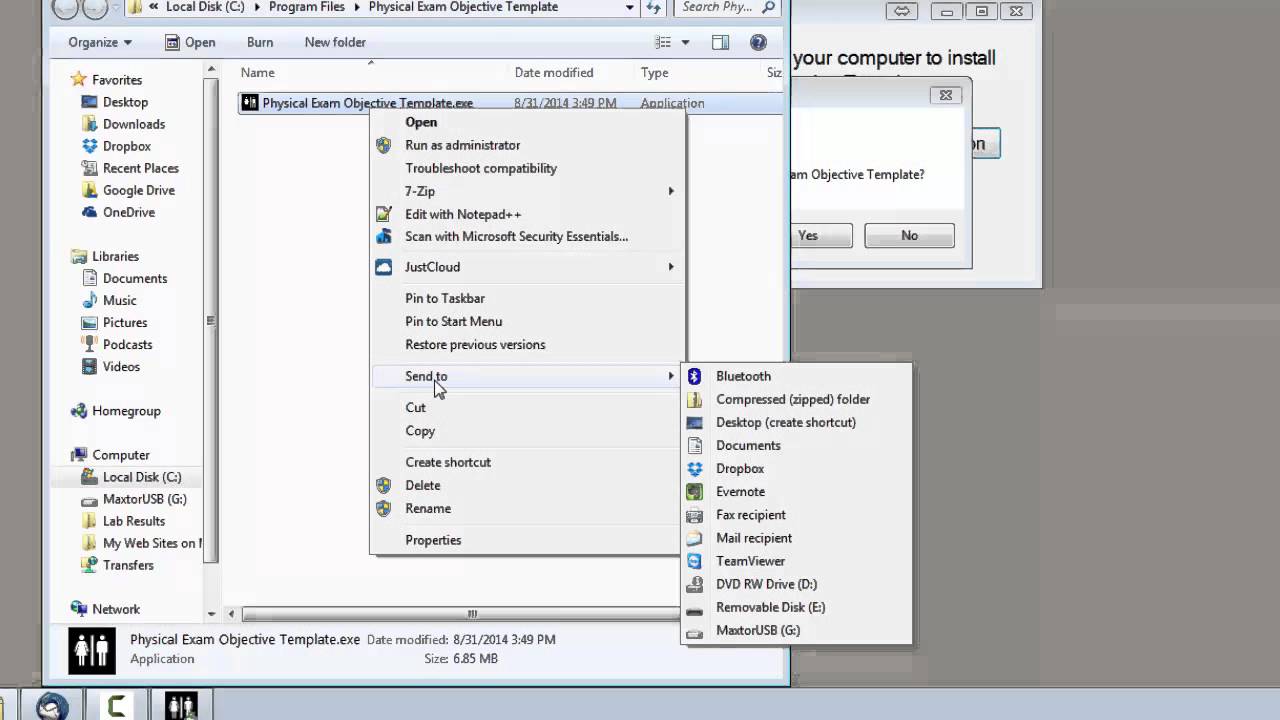
Task: Select Homegroup in the navigation pane
Action: pos(126,411)
